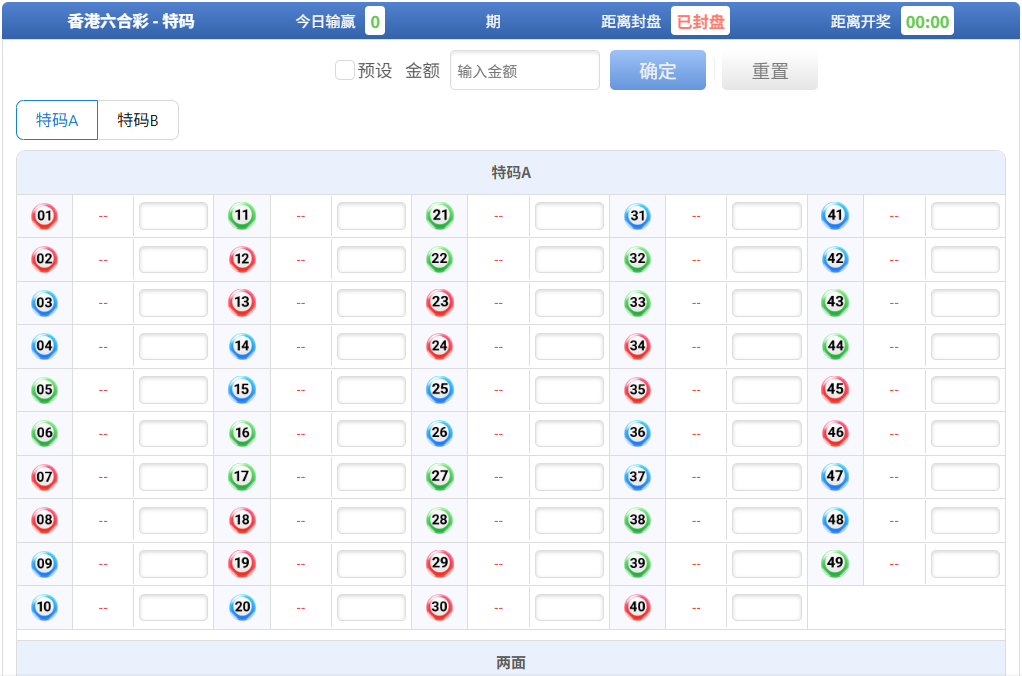
Task: Click ball number 16
Action: coord(241,433)
